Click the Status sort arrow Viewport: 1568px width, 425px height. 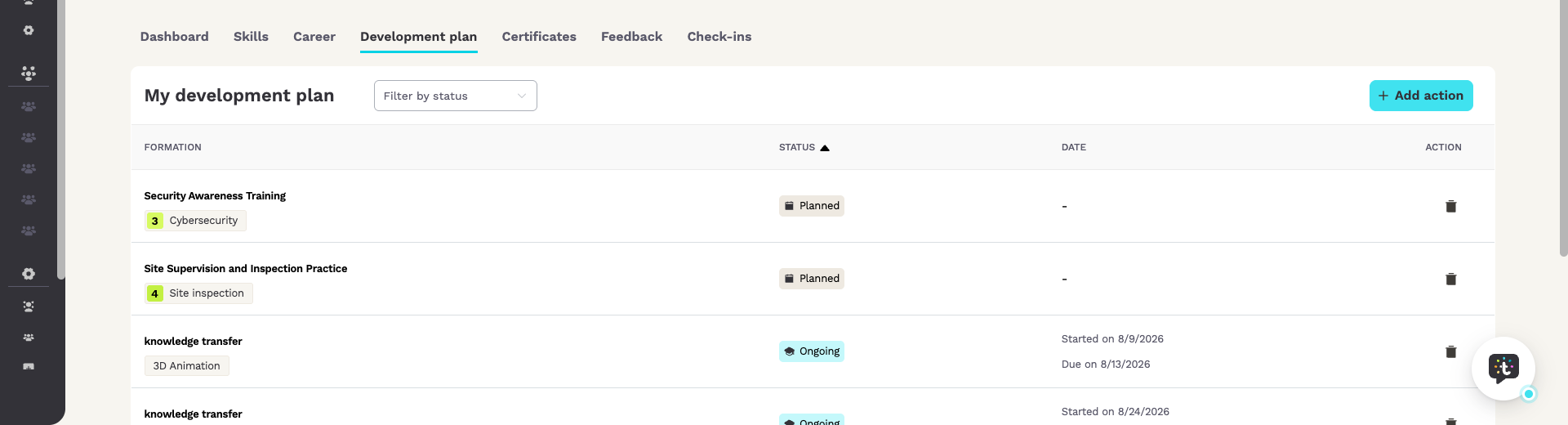tap(825, 148)
